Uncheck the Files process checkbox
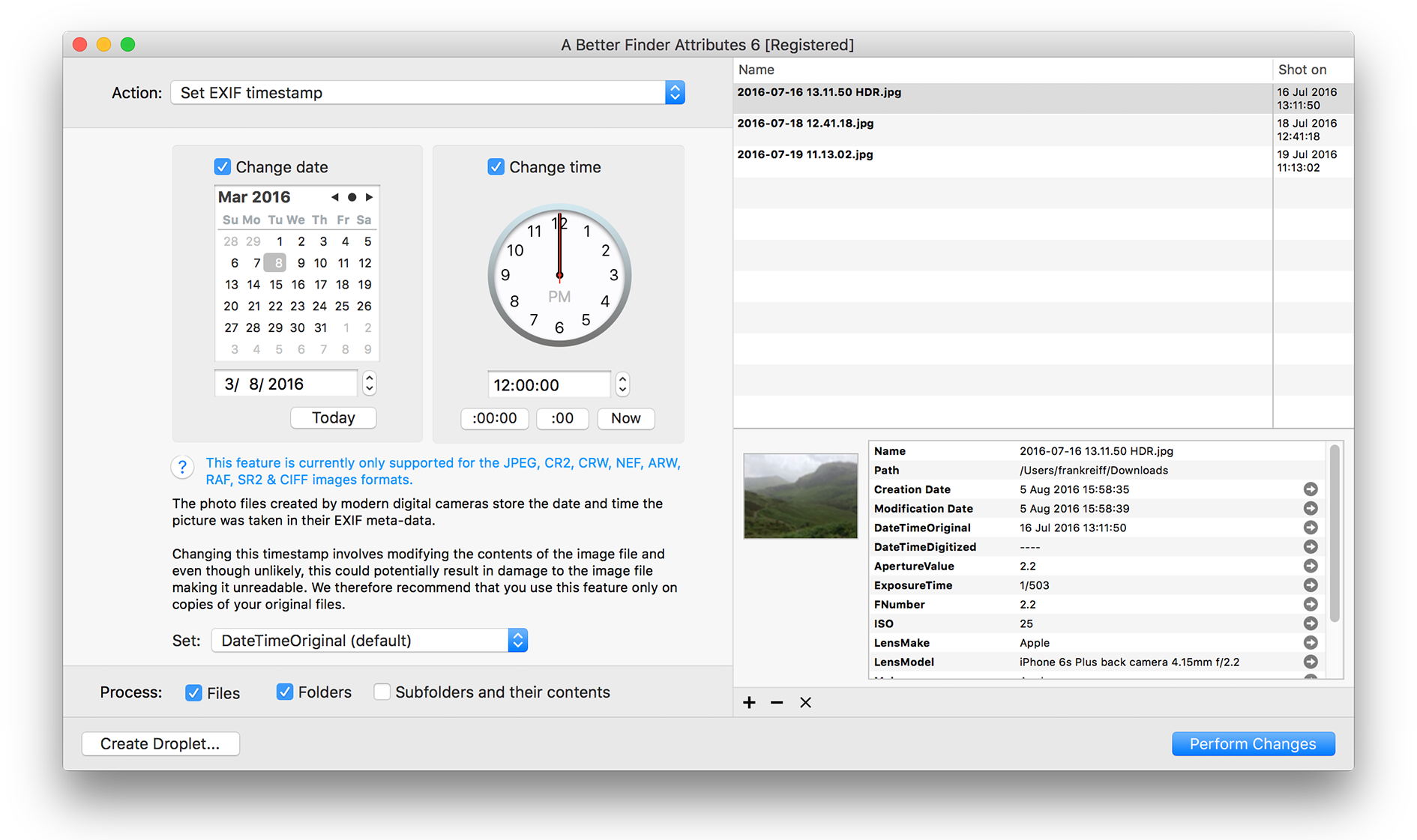 tap(193, 692)
